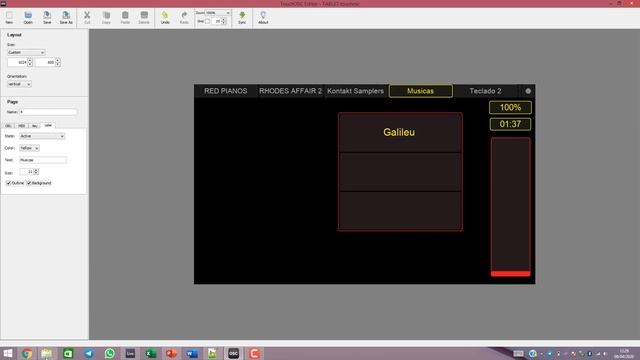Open the toolbar Zoom percentage dropdown

[218, 13]
